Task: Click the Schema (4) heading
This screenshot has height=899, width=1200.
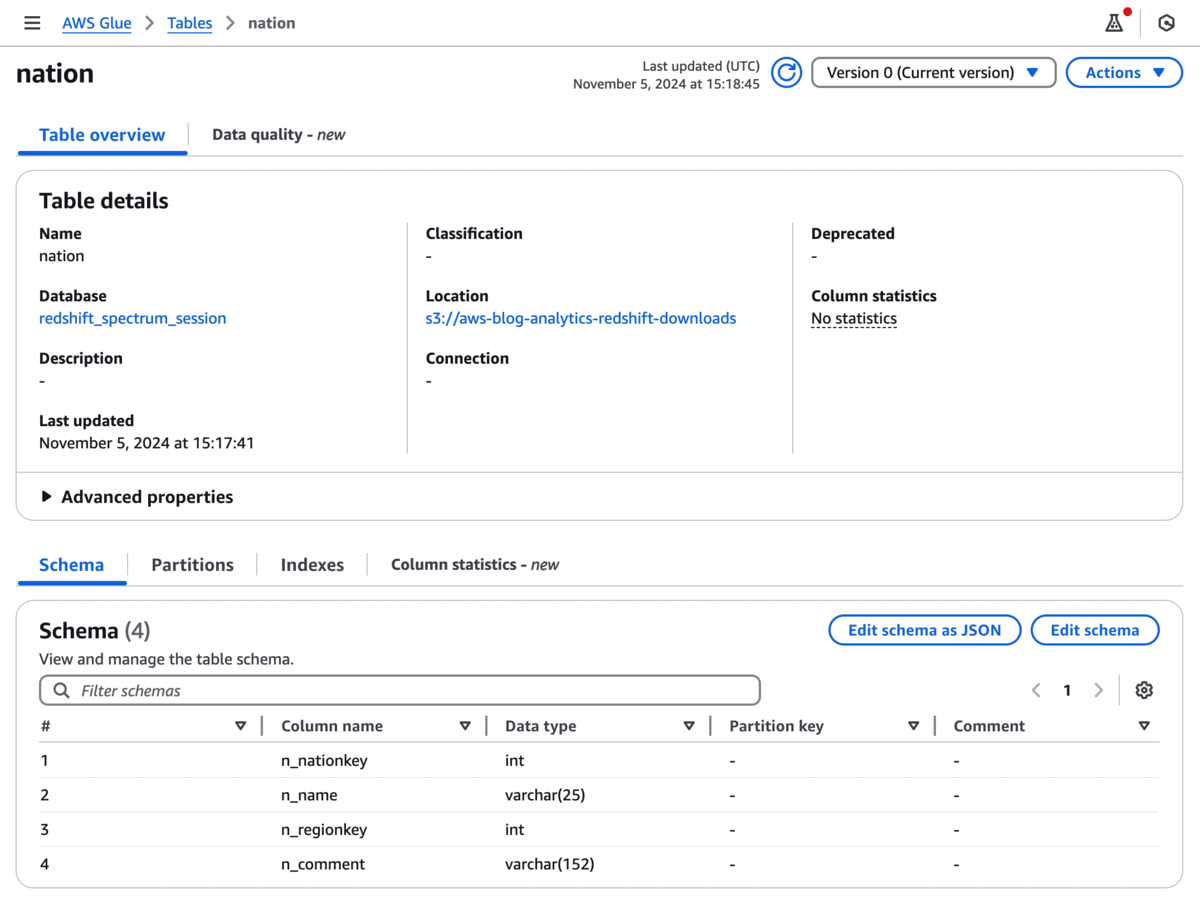Action: click(x=95, y=631)
